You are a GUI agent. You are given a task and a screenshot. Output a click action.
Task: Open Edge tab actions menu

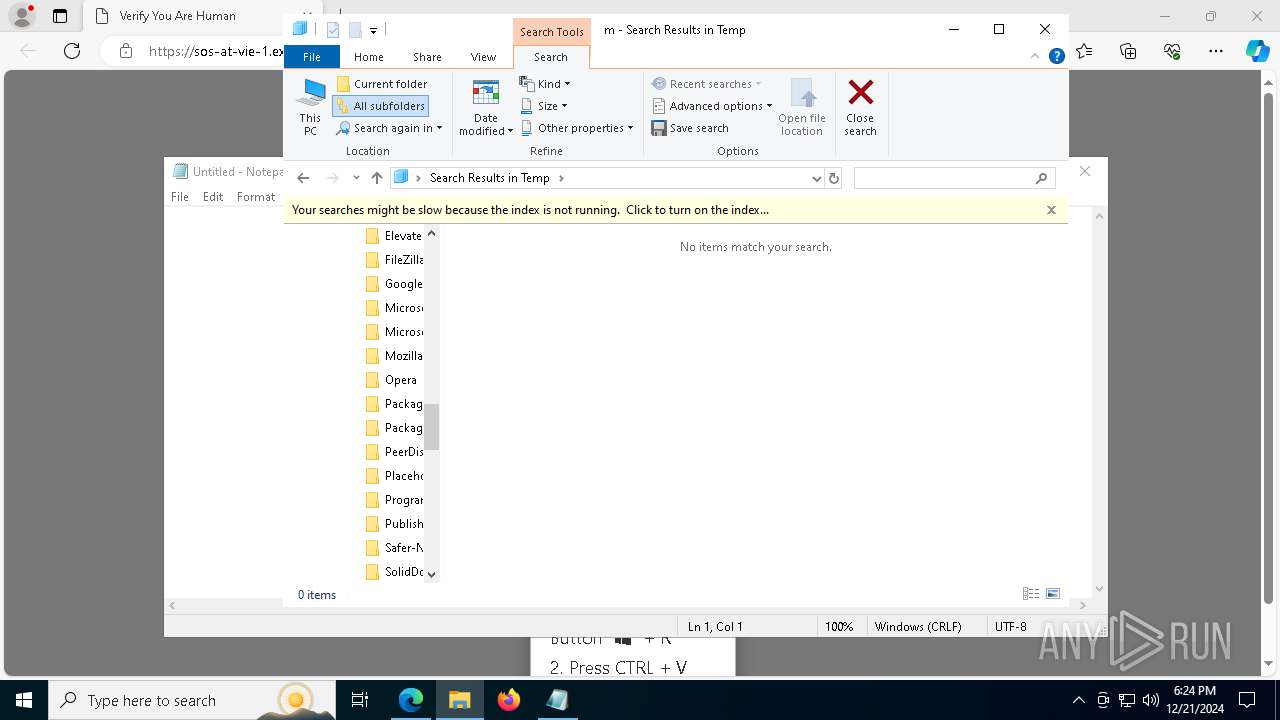click(x=60, y=16)
